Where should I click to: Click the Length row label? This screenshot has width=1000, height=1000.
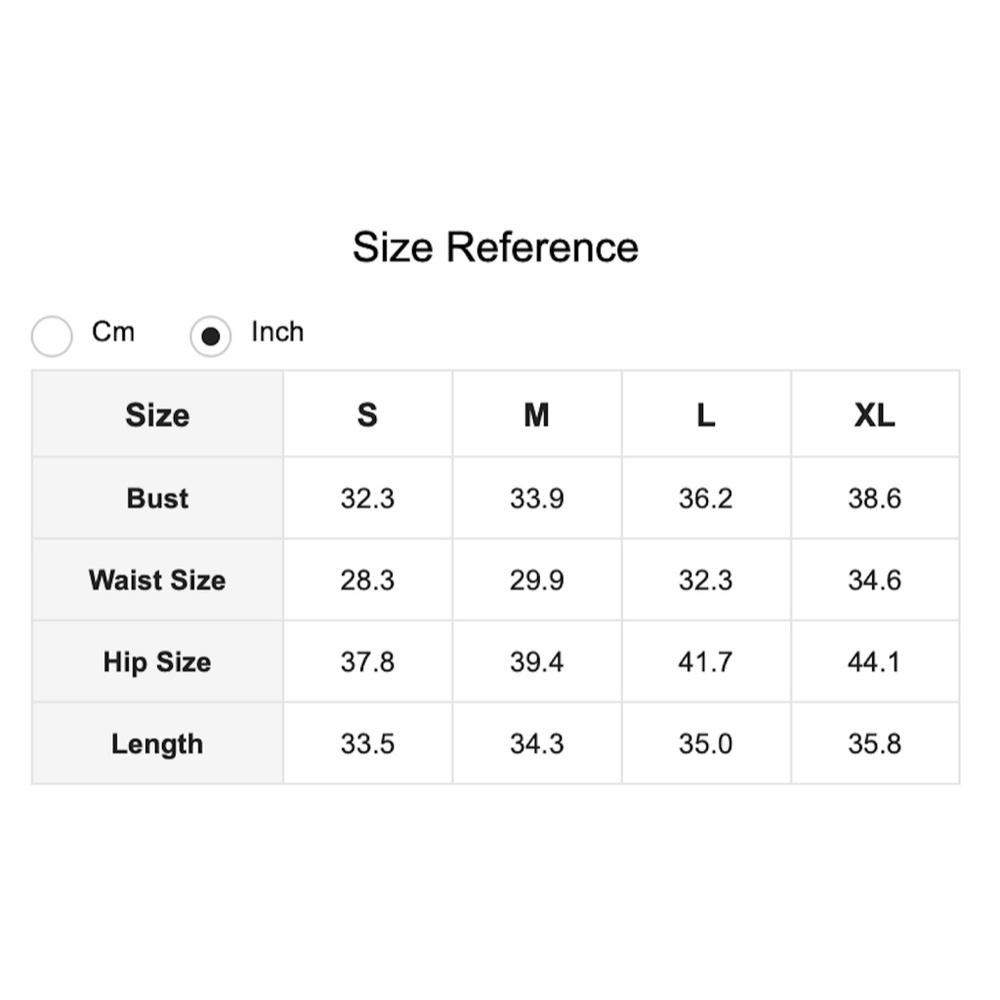click(x=157, y=744)
